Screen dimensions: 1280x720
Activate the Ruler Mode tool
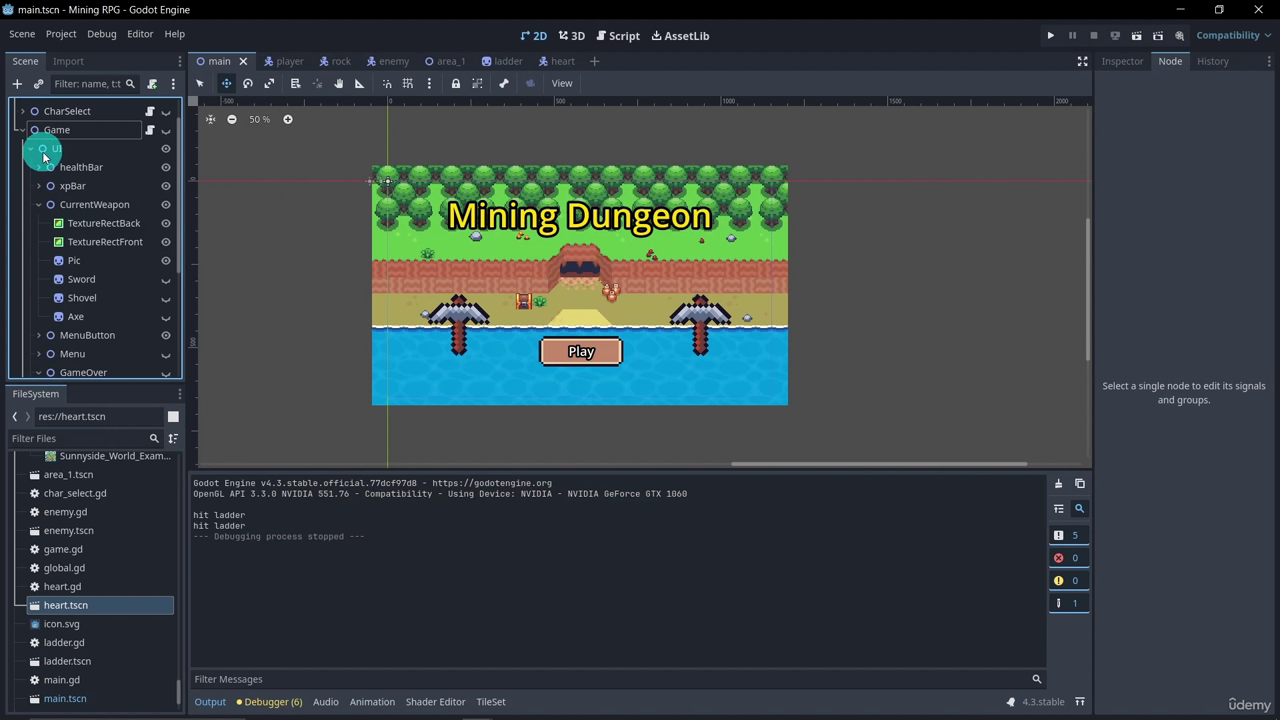360,83
